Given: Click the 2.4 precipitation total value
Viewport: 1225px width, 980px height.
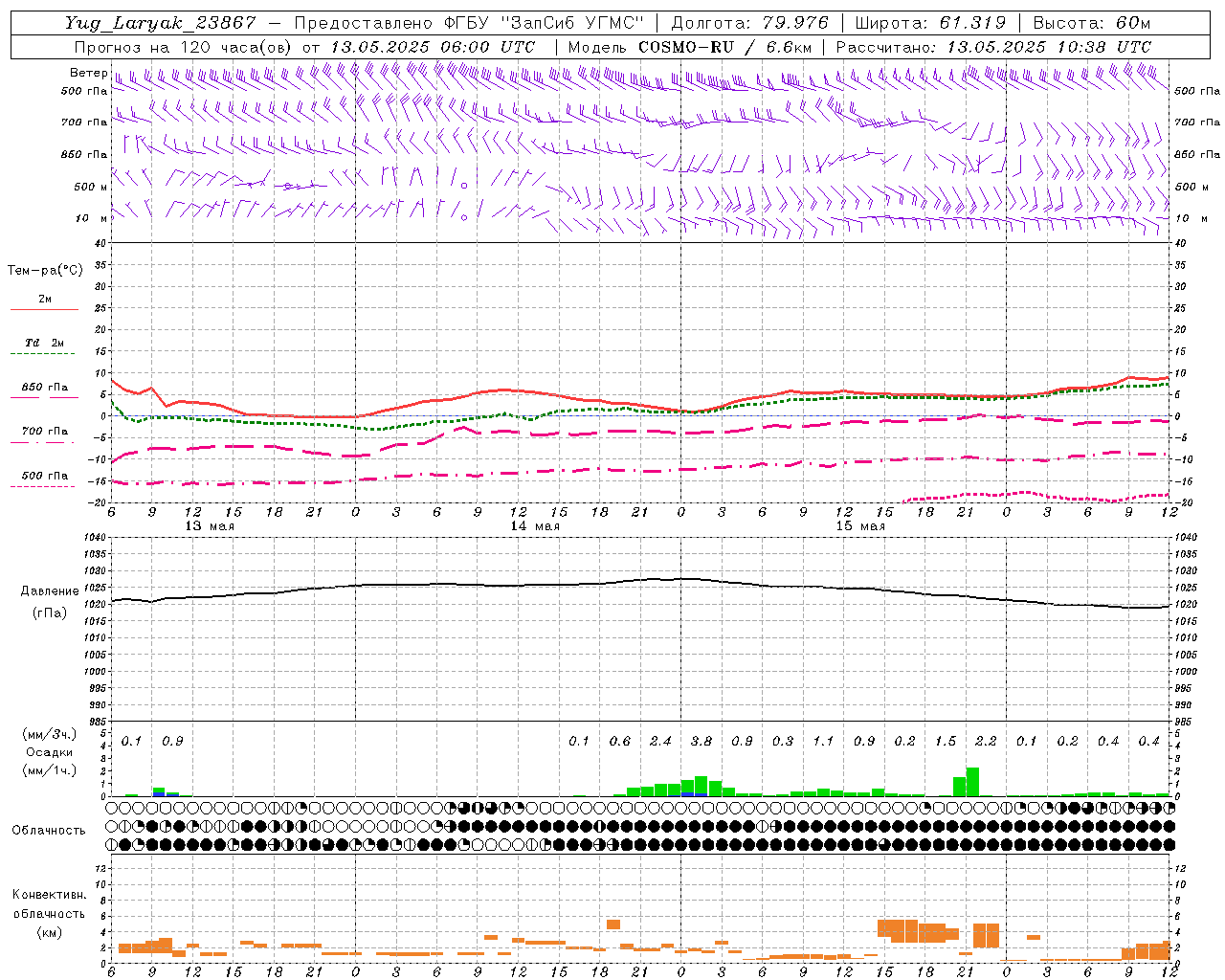Looking at the screenshot, I should coord(660,741).
